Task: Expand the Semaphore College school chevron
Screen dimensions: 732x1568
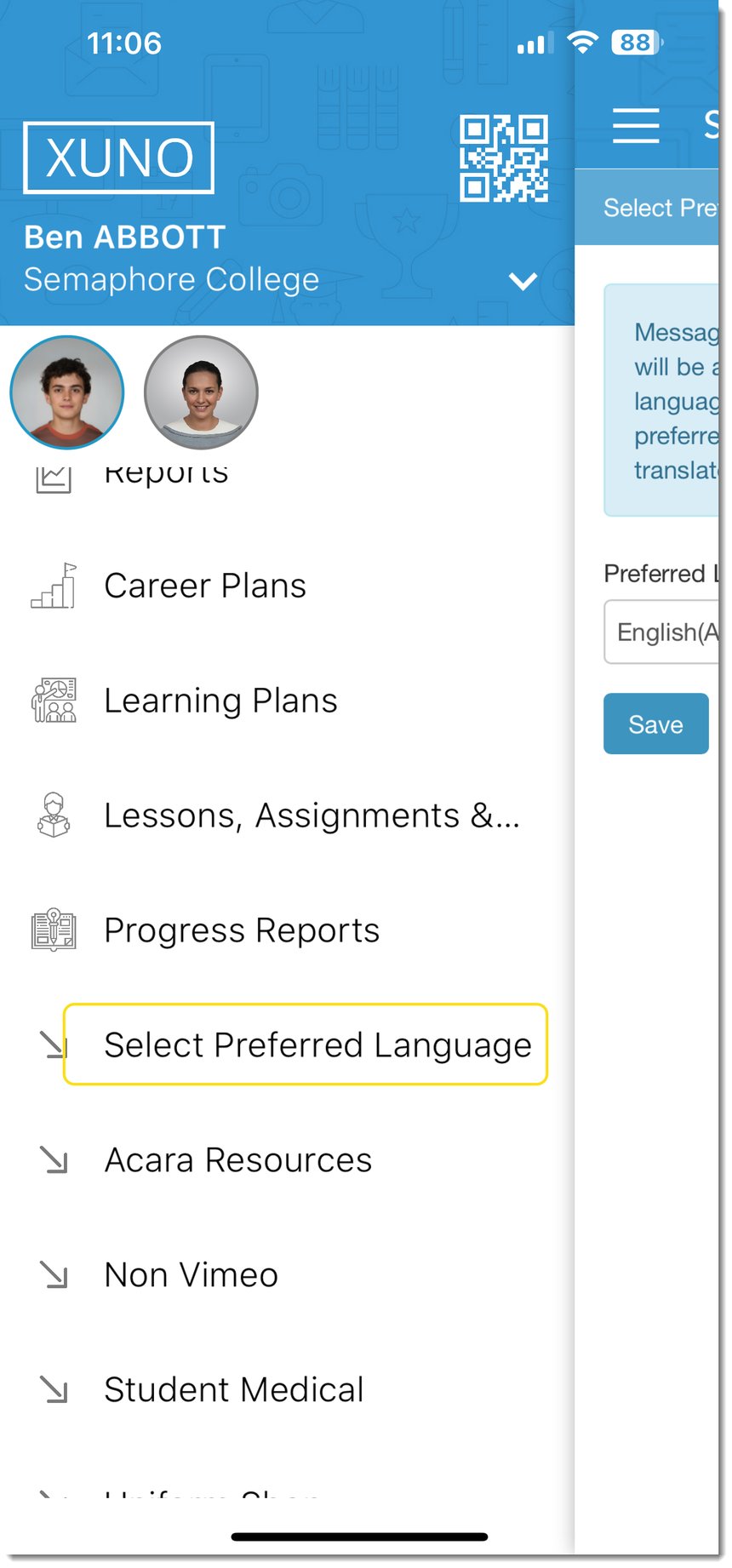Action: tap(523, 281)
